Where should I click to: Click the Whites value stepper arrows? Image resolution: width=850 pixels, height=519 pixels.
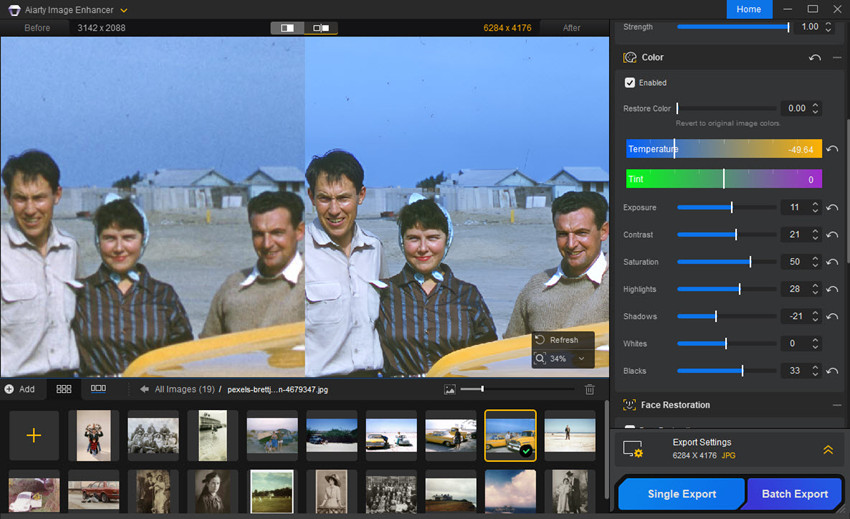point(815,343)
